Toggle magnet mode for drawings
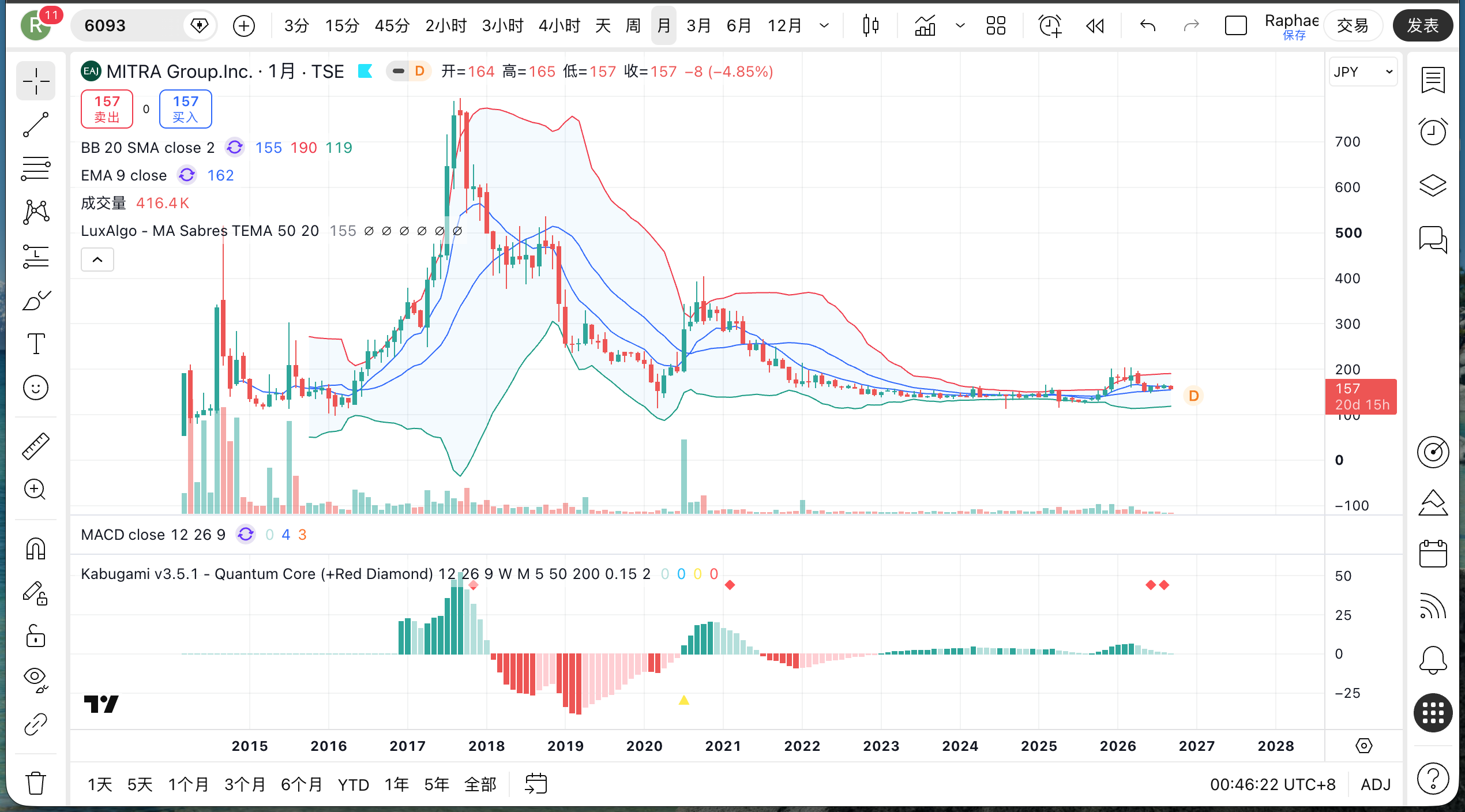The height and width of the screenshot is (812, 1465). (x=36, y=548)
